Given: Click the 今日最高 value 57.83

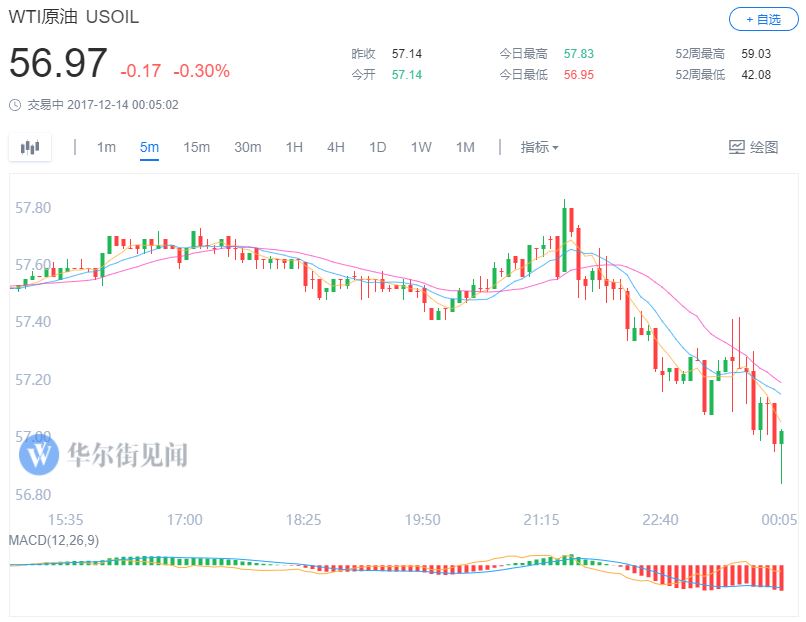Looking at the screenshot, I should [578, 54].
